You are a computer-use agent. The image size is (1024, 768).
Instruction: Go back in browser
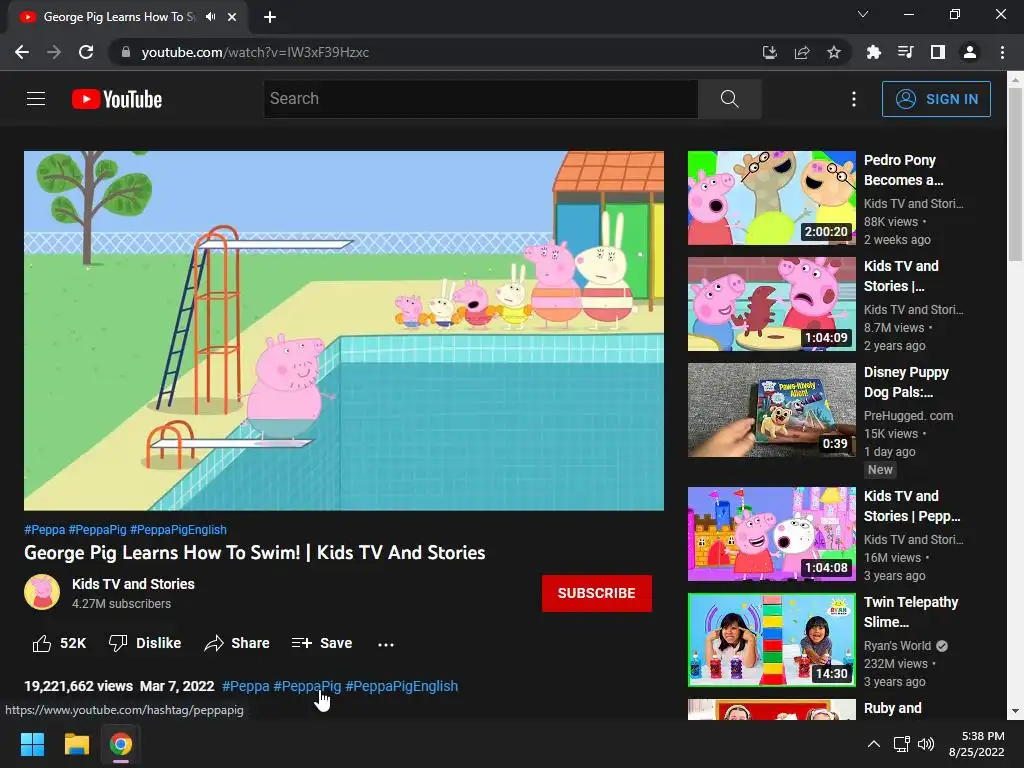(22, 52)
